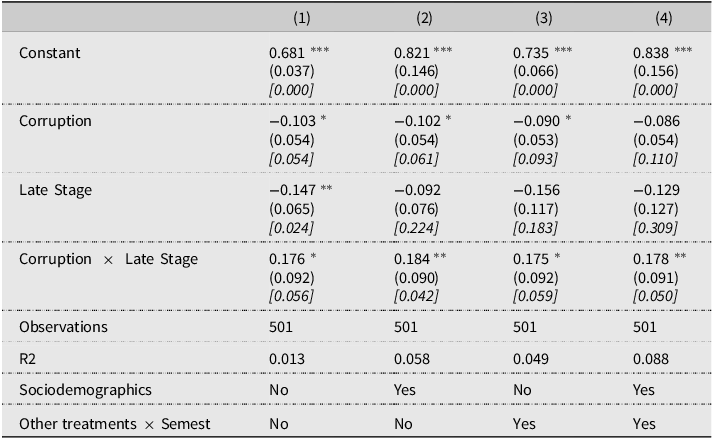
Task: Click the column (1) header
Action: pos(301,18)
